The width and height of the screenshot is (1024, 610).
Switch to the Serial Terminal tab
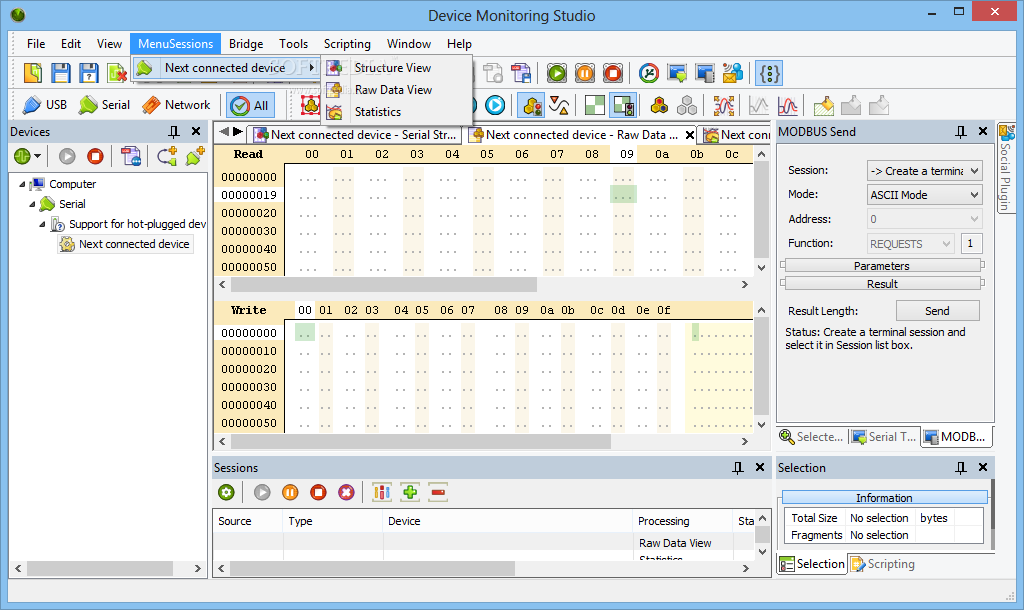(884, 437)
